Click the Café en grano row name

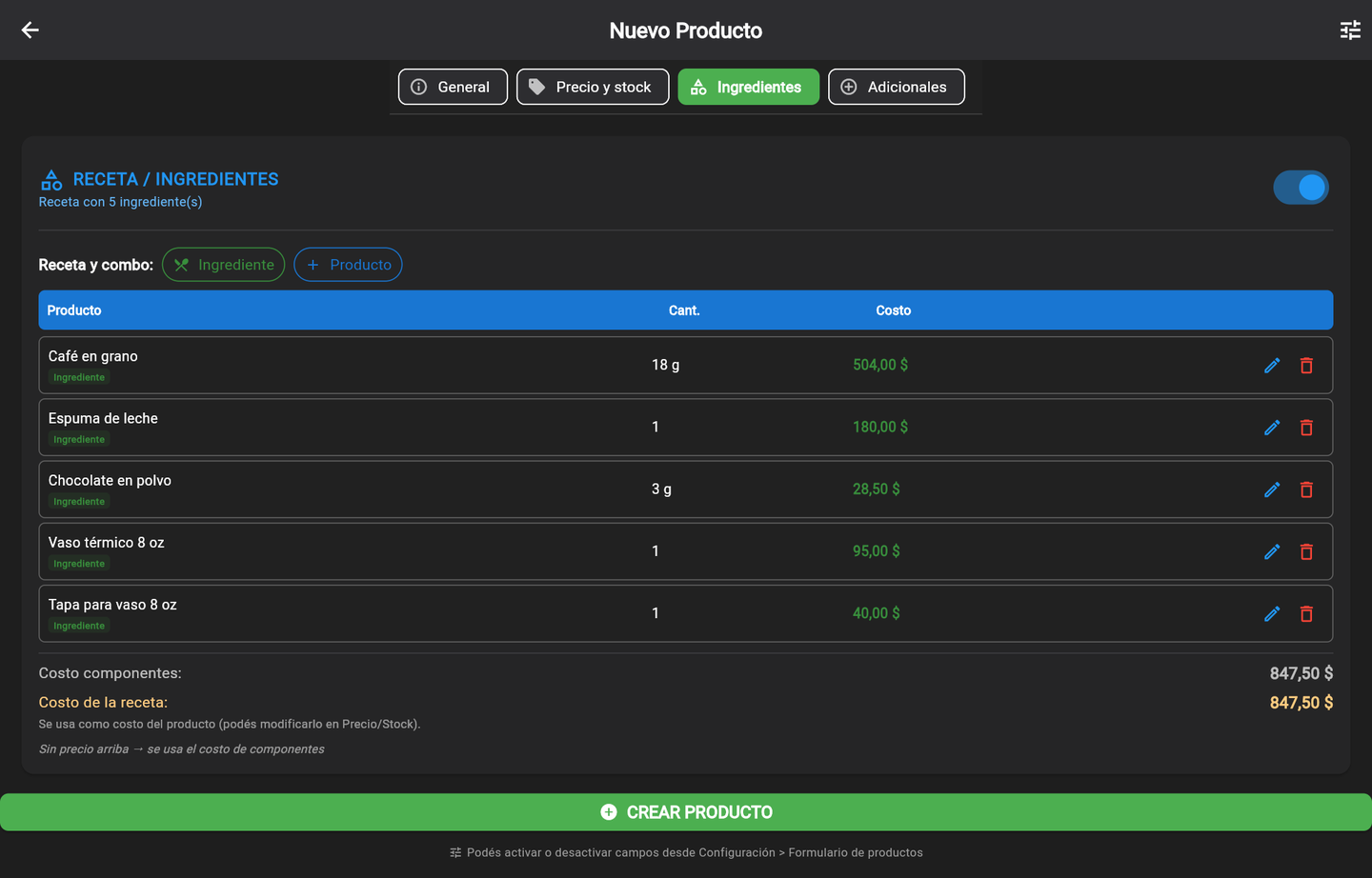click(93, 356)
